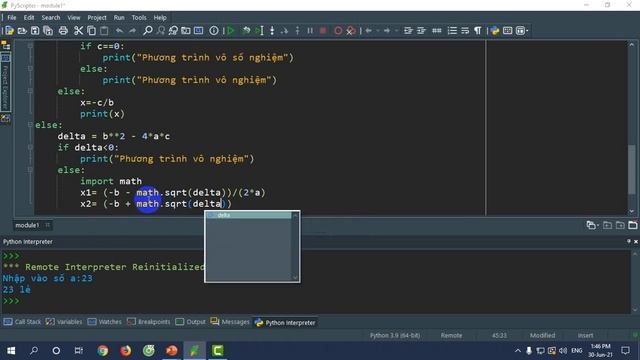Open the Project menu

coord(97,18)
